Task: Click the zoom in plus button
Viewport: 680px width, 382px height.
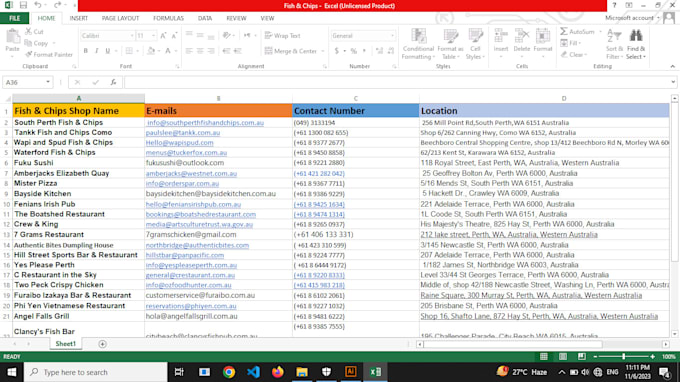Action: tap(653, 356)
